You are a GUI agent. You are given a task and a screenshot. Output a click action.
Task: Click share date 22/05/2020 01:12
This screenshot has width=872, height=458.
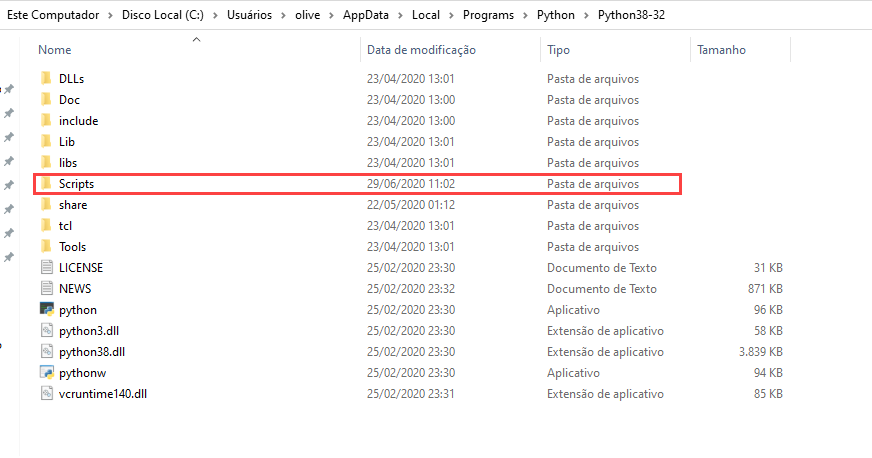(x=410, y=205)
